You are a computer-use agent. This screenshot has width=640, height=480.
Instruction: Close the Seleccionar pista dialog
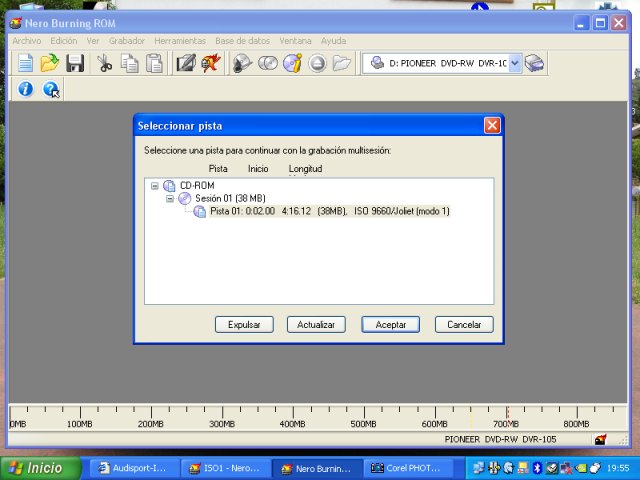pos(492,125)
